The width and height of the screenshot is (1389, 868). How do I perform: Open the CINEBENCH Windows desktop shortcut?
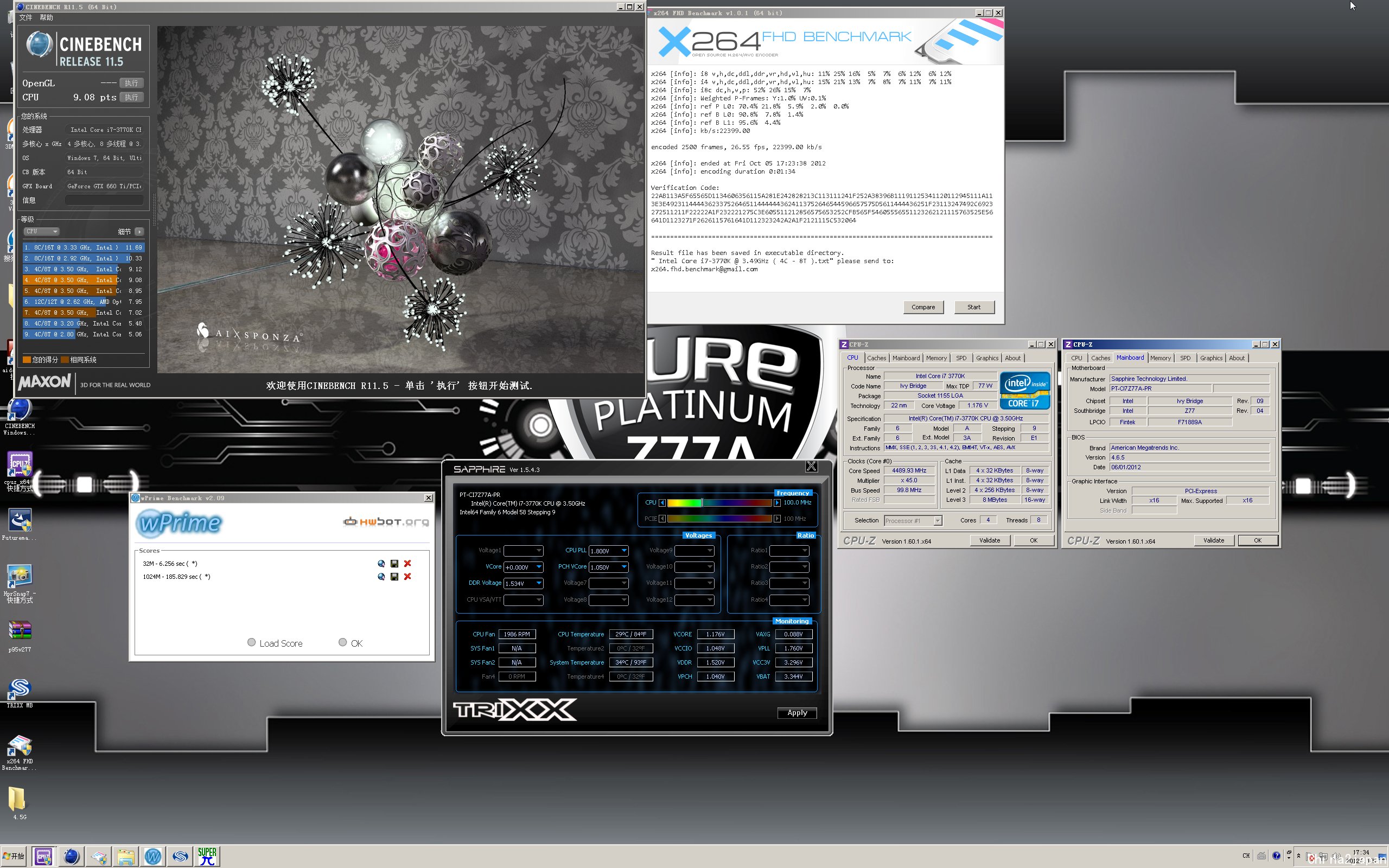click(x=20, y=415)
